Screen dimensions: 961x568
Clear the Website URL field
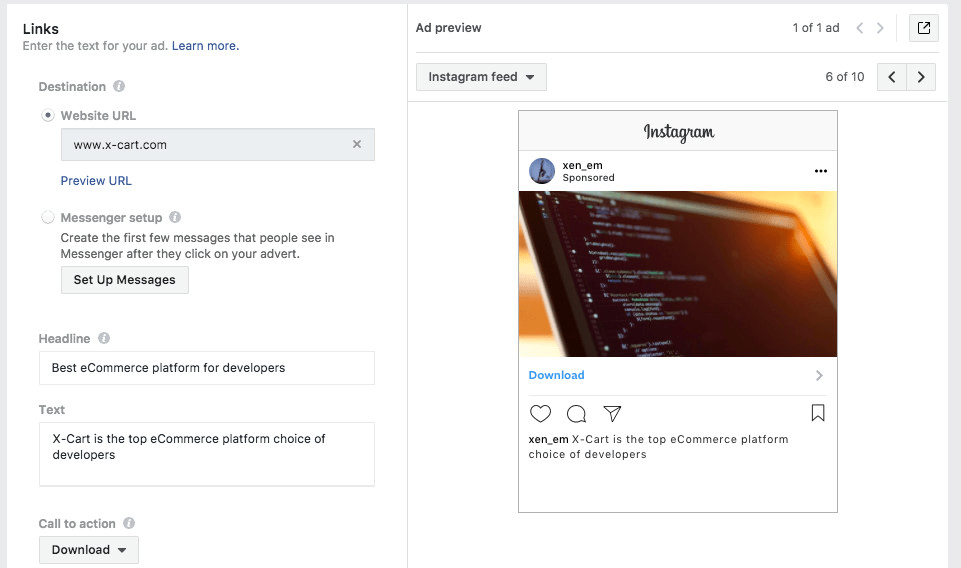pos(357,144)
